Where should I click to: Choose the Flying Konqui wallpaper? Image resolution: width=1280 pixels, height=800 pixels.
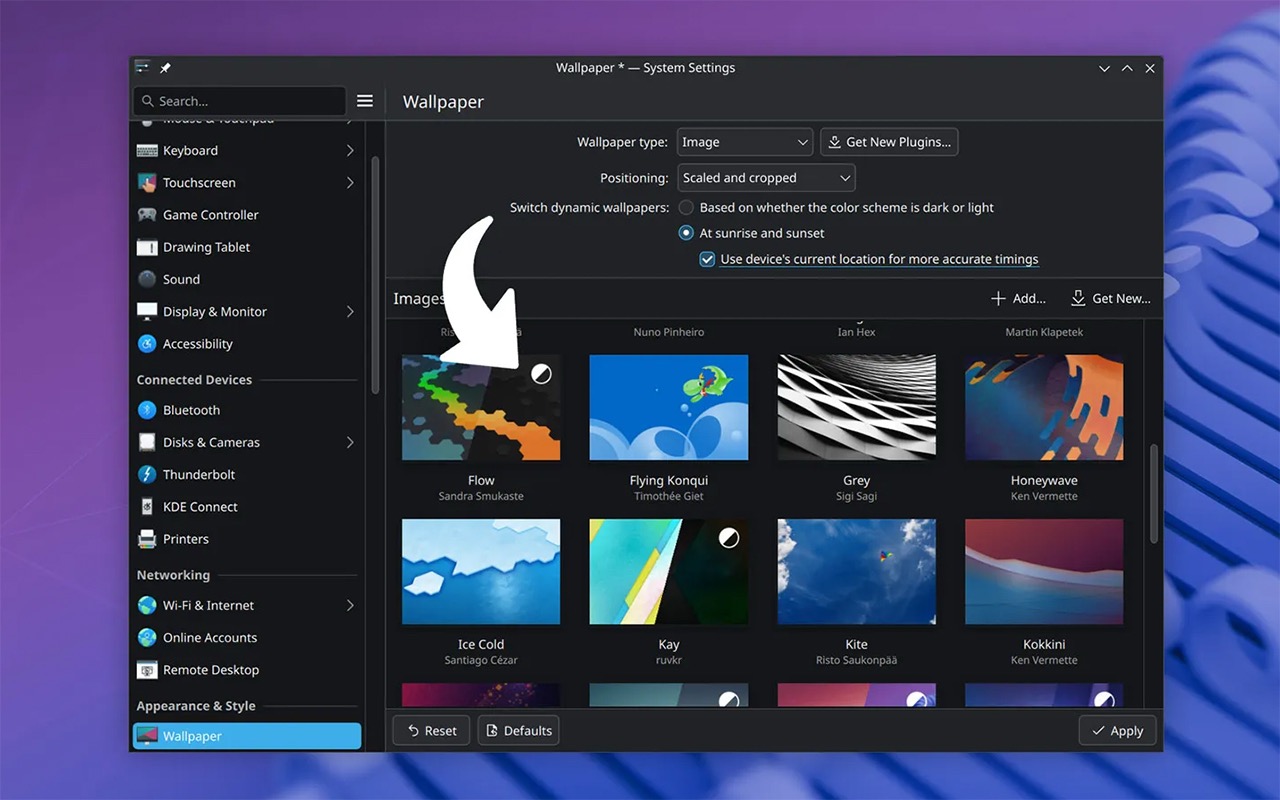(x=669, y=407)
